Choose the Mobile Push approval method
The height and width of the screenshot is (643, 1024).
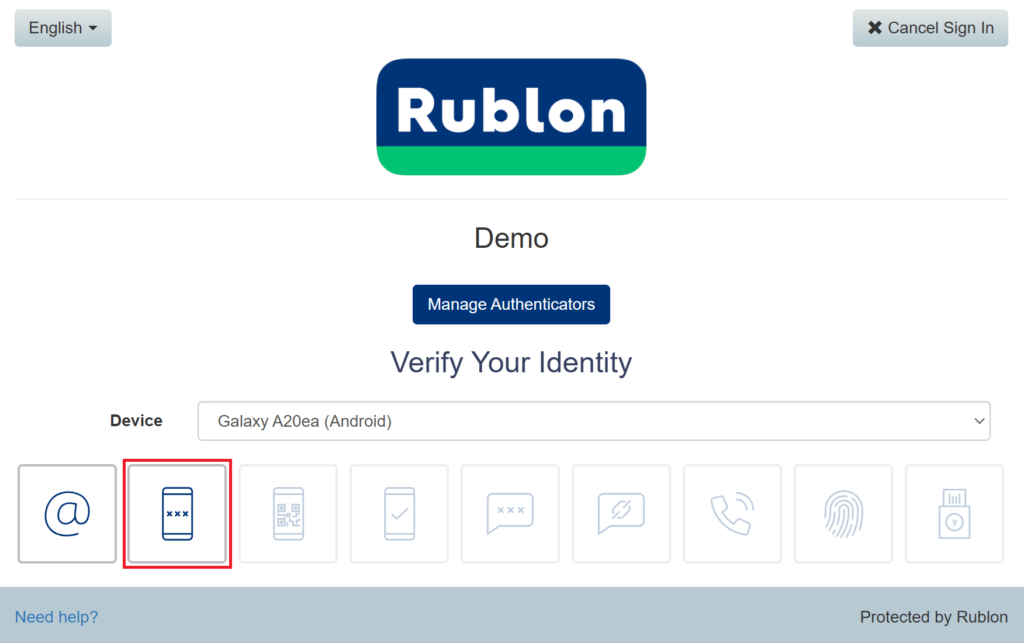coord(399,514)
